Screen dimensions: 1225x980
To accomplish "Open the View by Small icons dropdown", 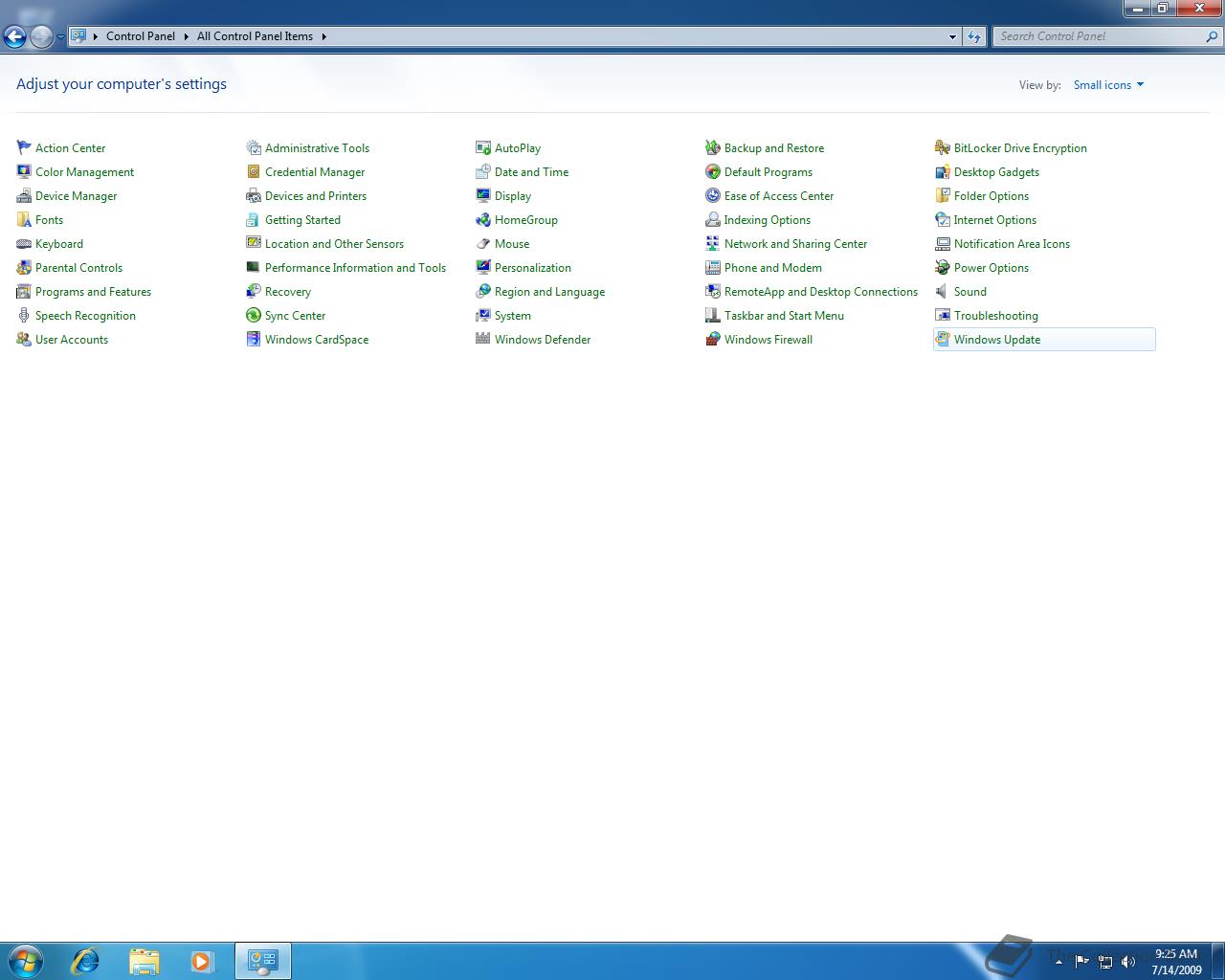I will click(x=1108, y=84).
